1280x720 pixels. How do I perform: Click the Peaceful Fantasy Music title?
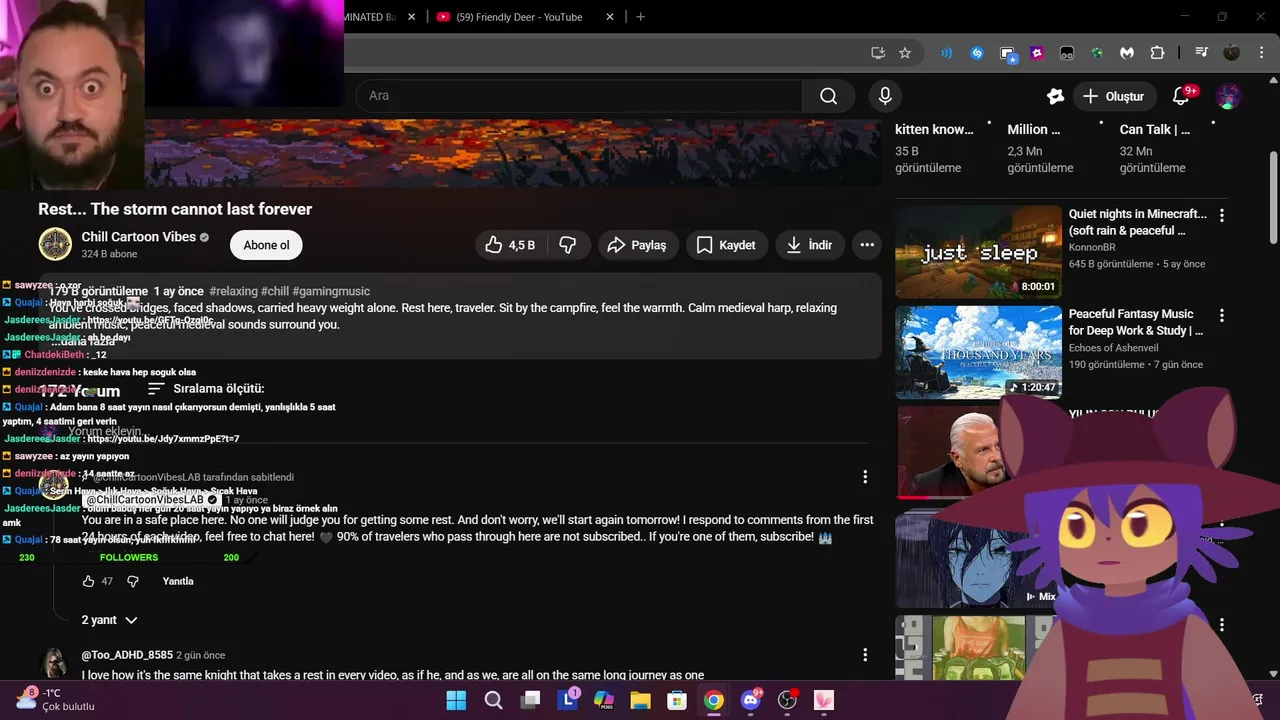click(1136, 322)
